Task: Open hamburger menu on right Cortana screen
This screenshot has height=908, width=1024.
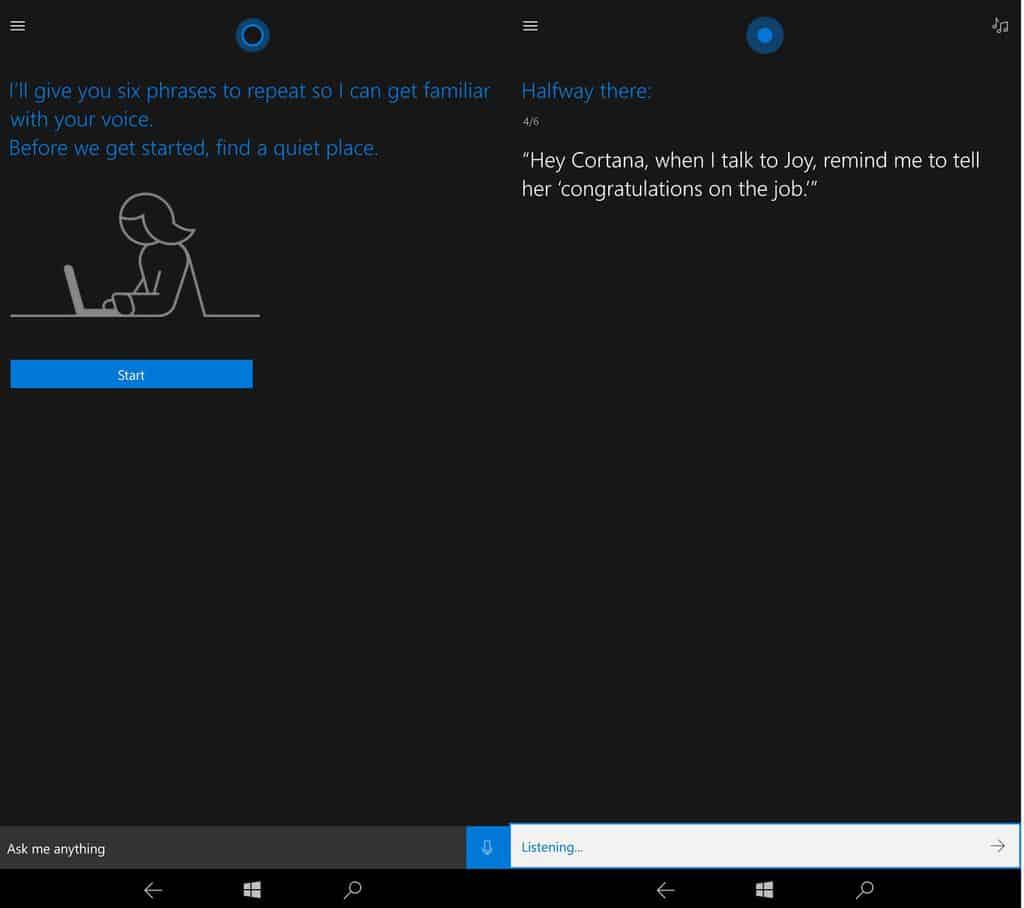Action: (x=530, y=25)
